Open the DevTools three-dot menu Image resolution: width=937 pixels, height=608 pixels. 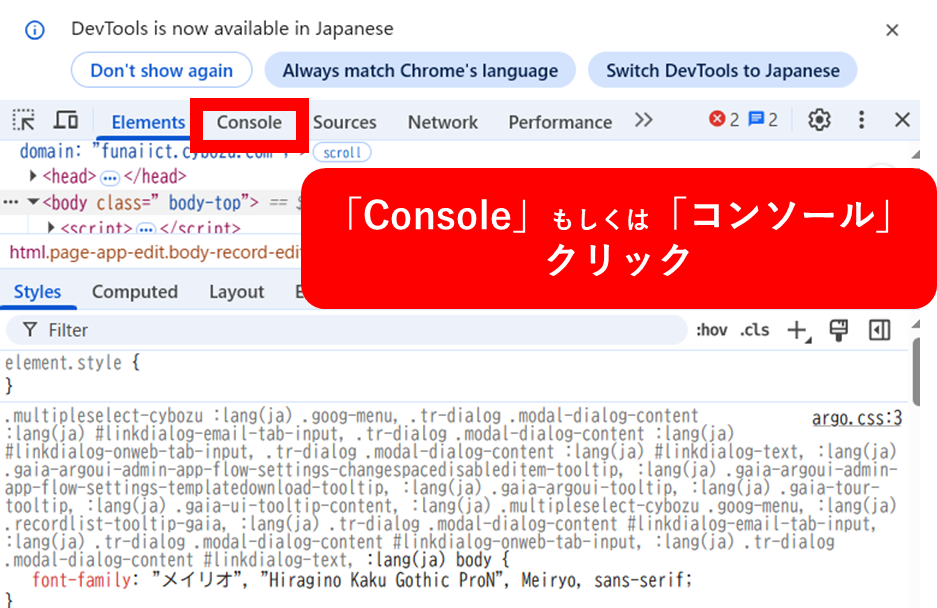coord(861,120)
